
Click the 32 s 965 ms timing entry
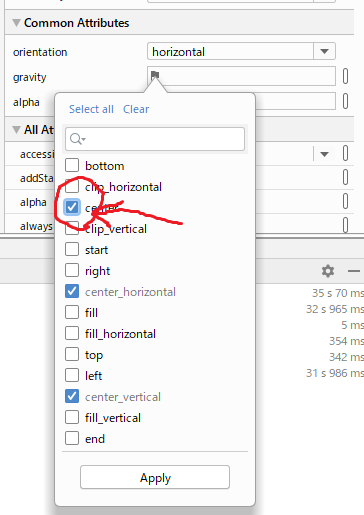point(335,309)
